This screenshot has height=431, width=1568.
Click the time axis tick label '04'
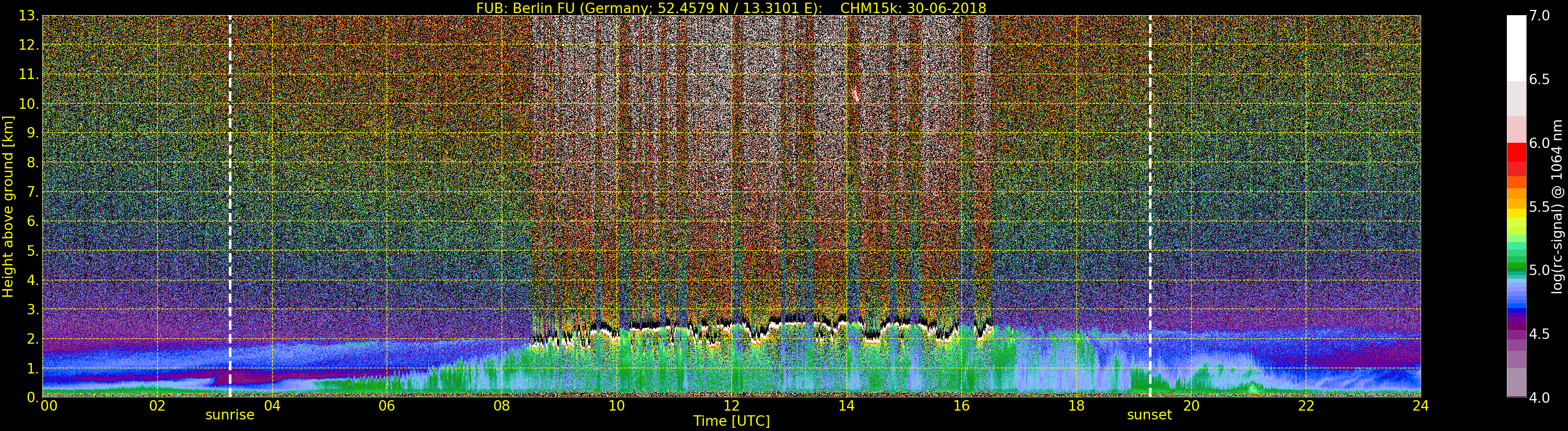272,405
